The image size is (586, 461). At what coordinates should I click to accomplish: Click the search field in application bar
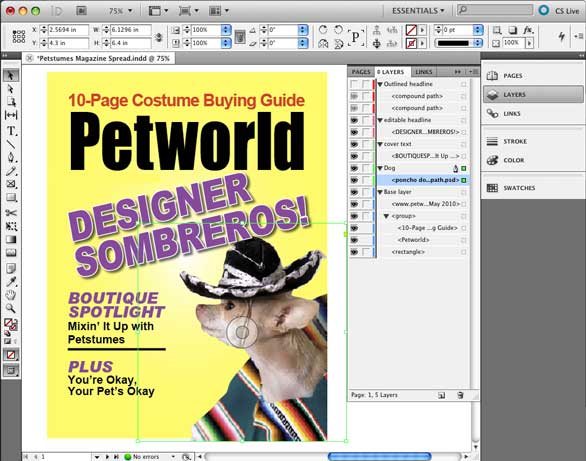pyautogui.click(x=495, y=10)
